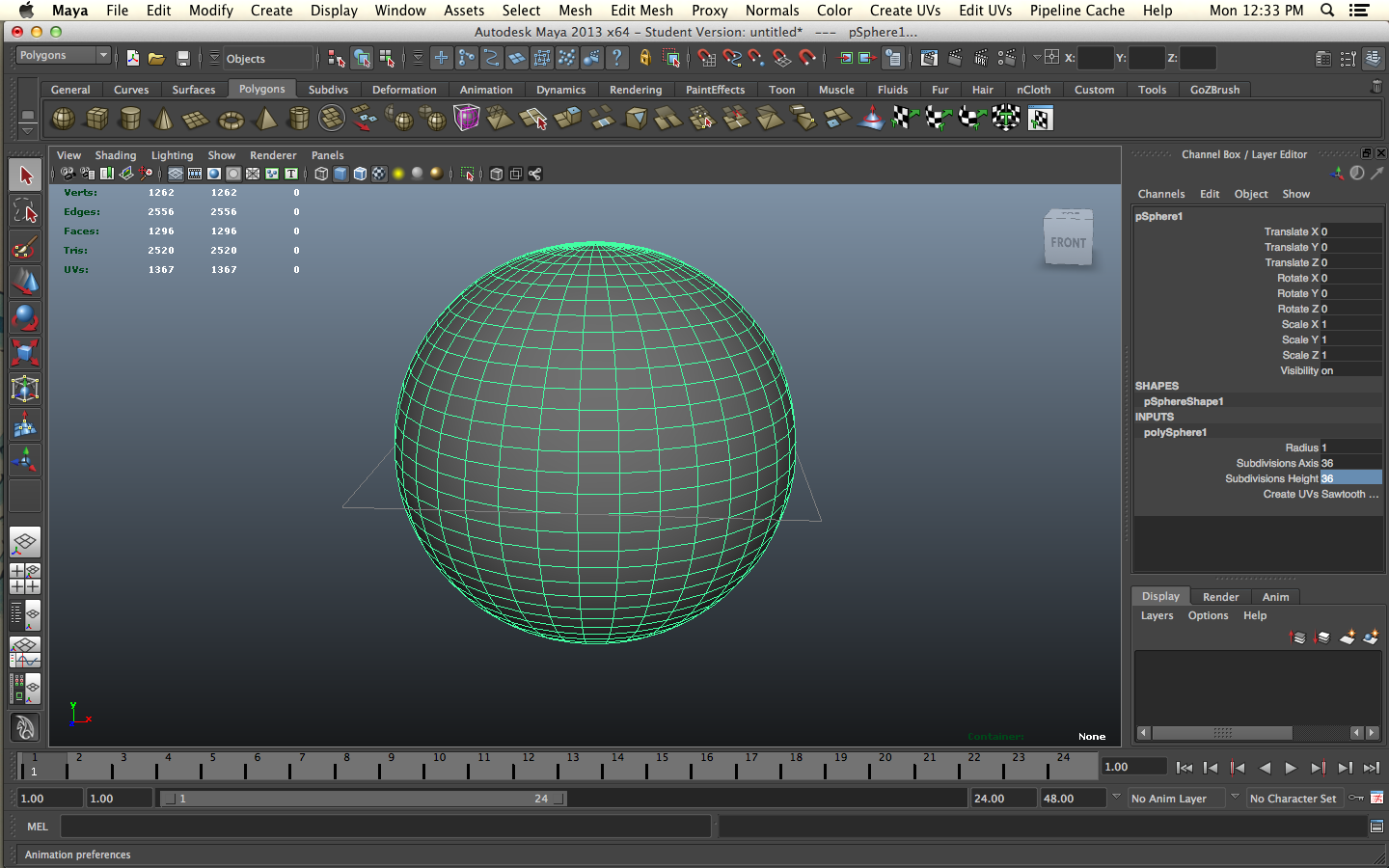Click the layer list horizontal scrollbar
This screenshot has height=868, width=1389.
click(1222, 733)
